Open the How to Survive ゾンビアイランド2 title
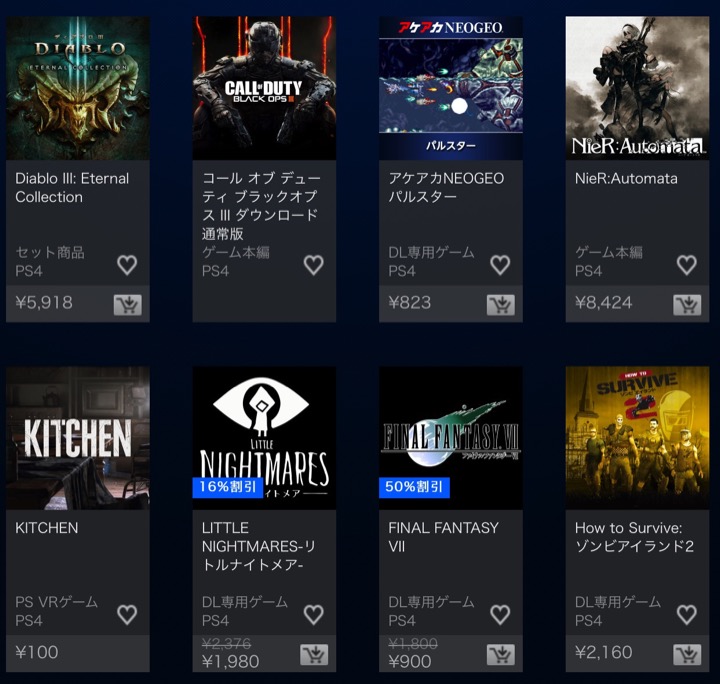 tap(634, 537)
